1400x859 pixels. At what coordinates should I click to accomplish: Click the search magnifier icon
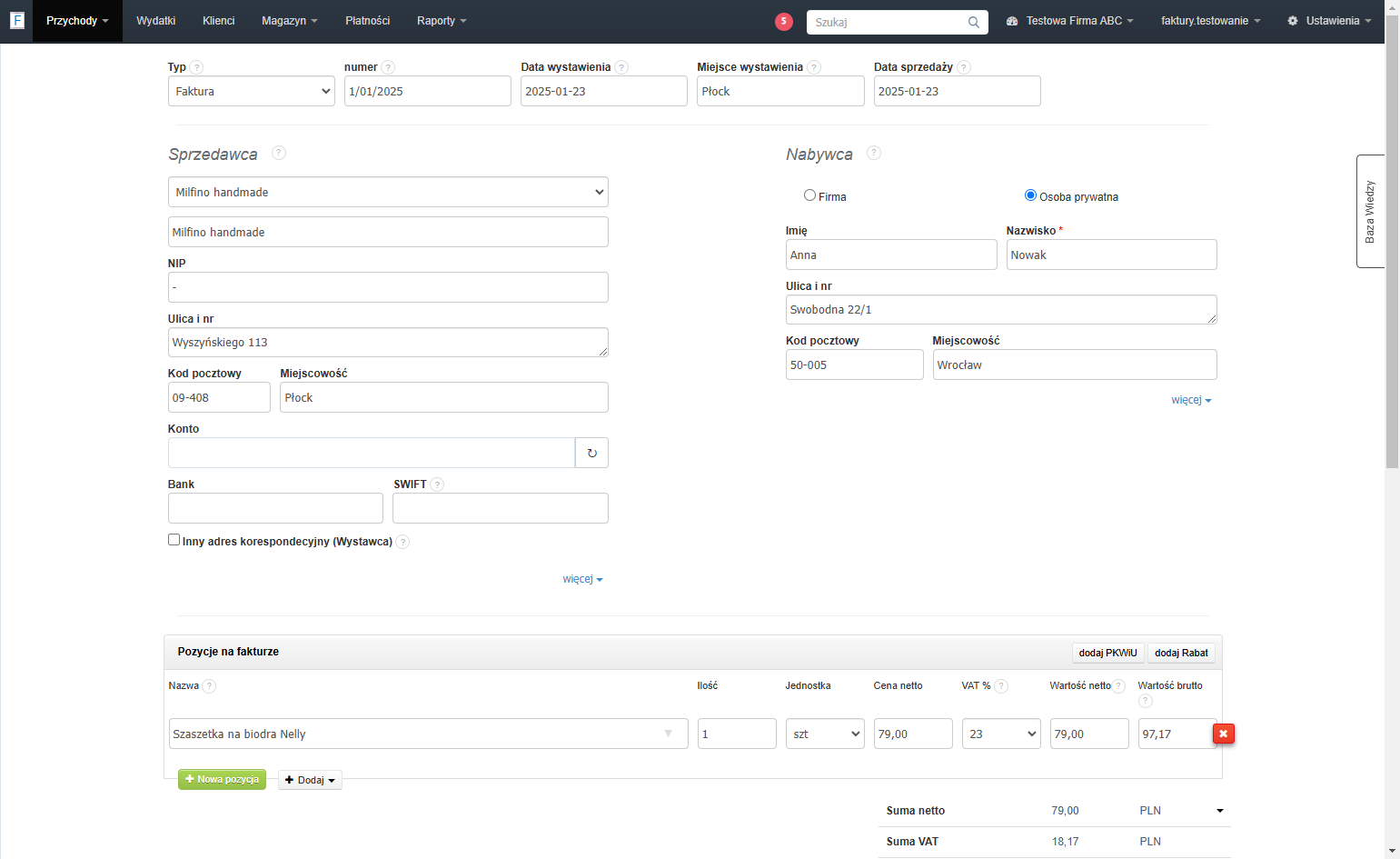pos(974,22)
